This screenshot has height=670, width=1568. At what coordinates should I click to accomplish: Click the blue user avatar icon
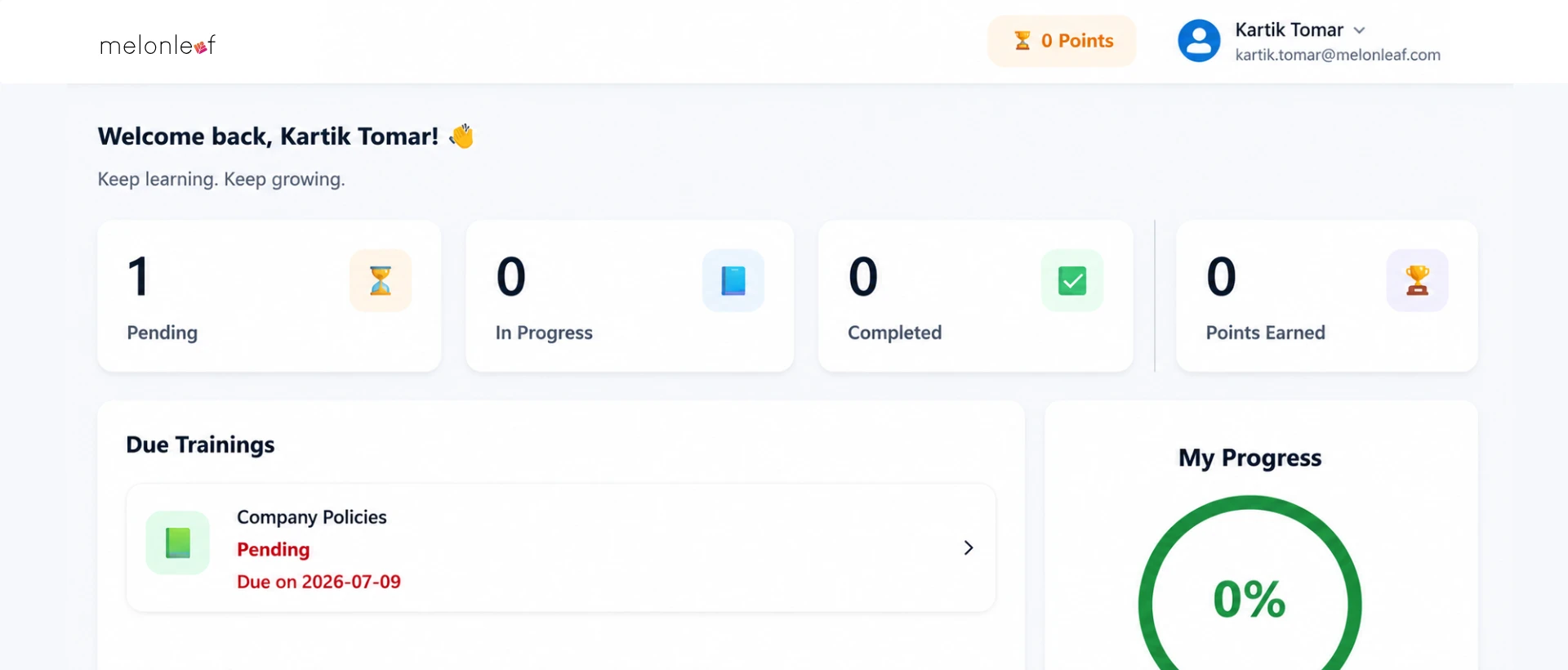[x=1199, y=41]
